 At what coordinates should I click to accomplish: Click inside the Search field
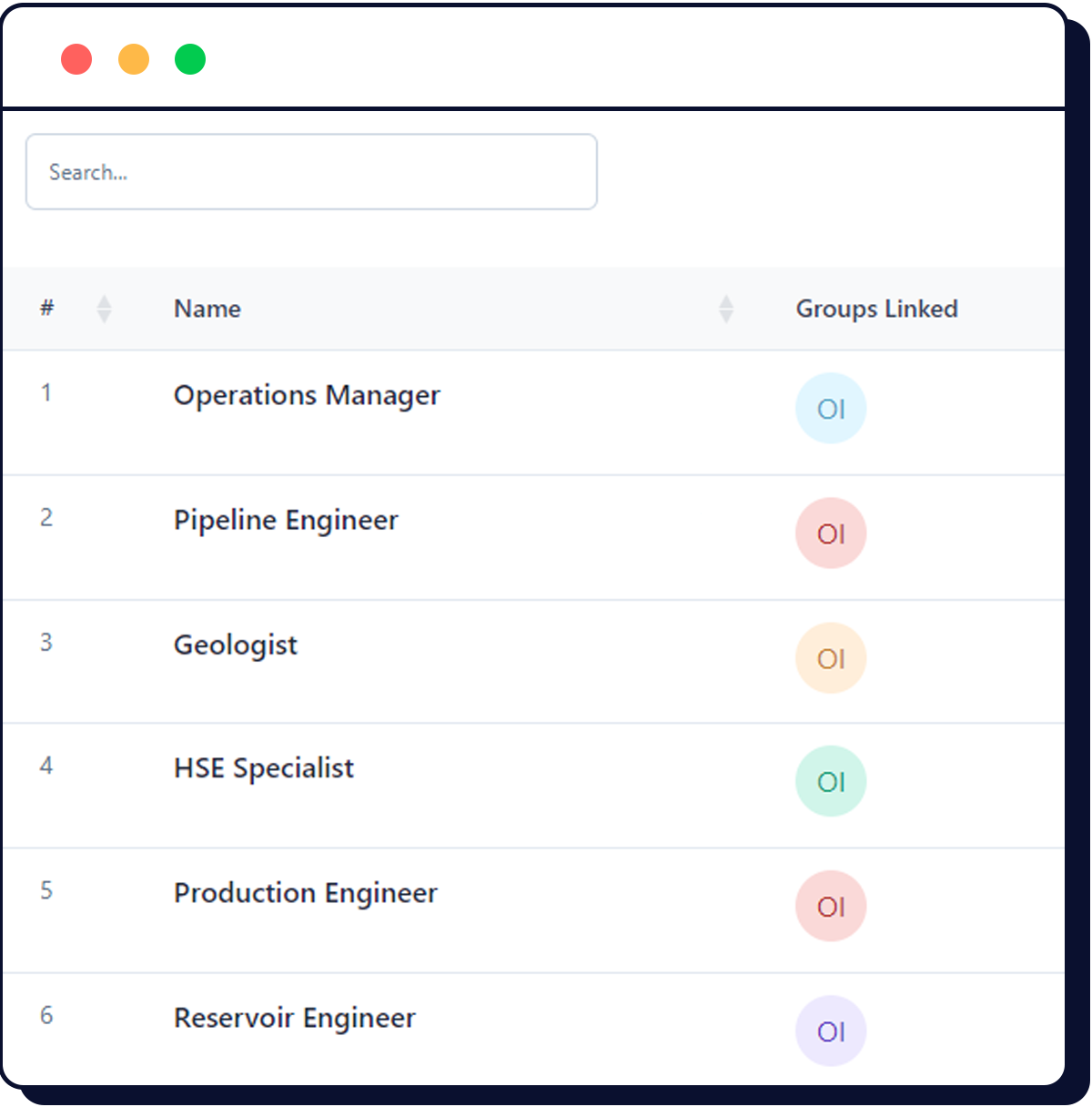click(x=311, y=172)
